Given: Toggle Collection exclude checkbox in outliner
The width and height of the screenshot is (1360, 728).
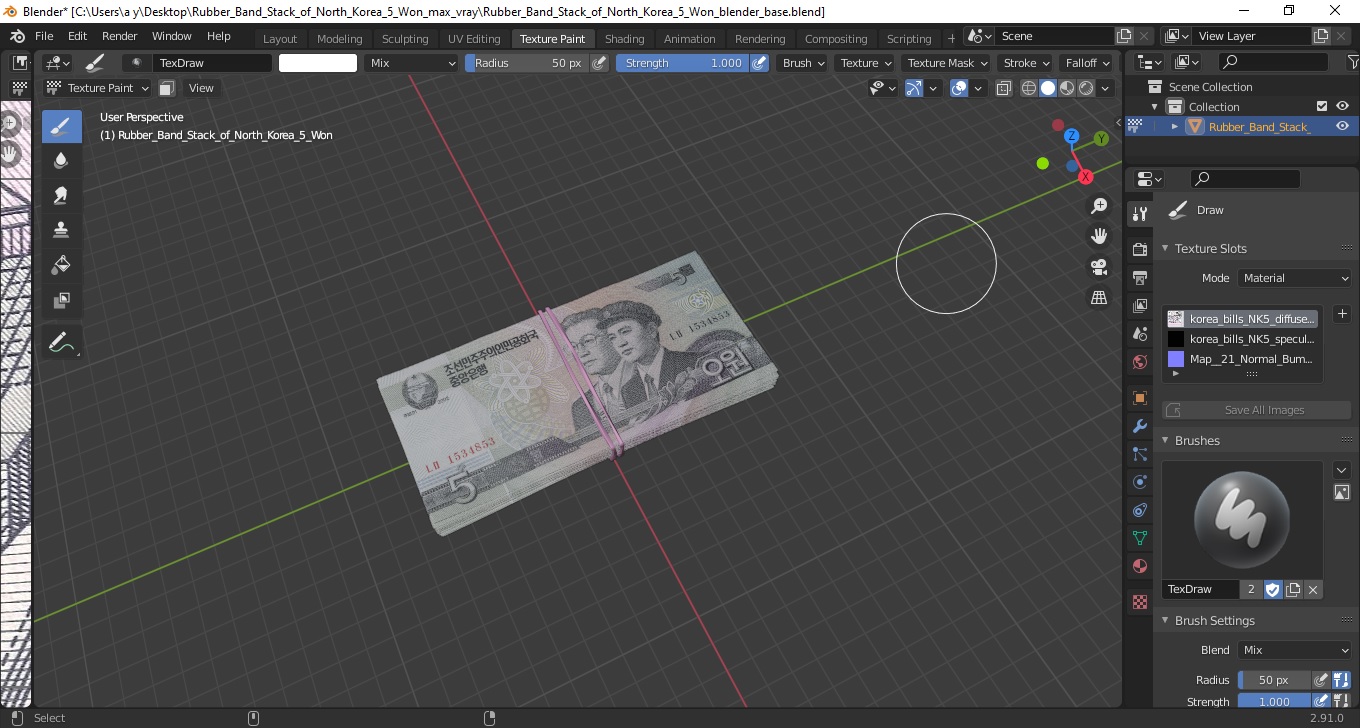Looking at the screenshot, I should (x=1322, y=106).
